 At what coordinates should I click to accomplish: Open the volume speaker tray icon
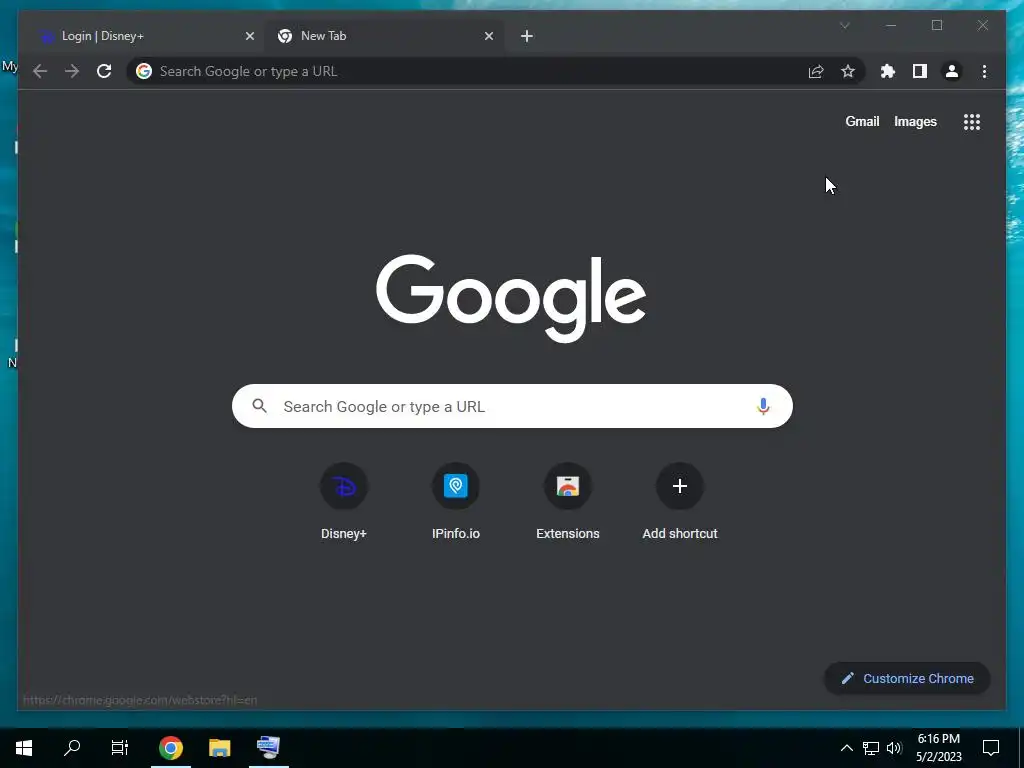click(895, 748)
